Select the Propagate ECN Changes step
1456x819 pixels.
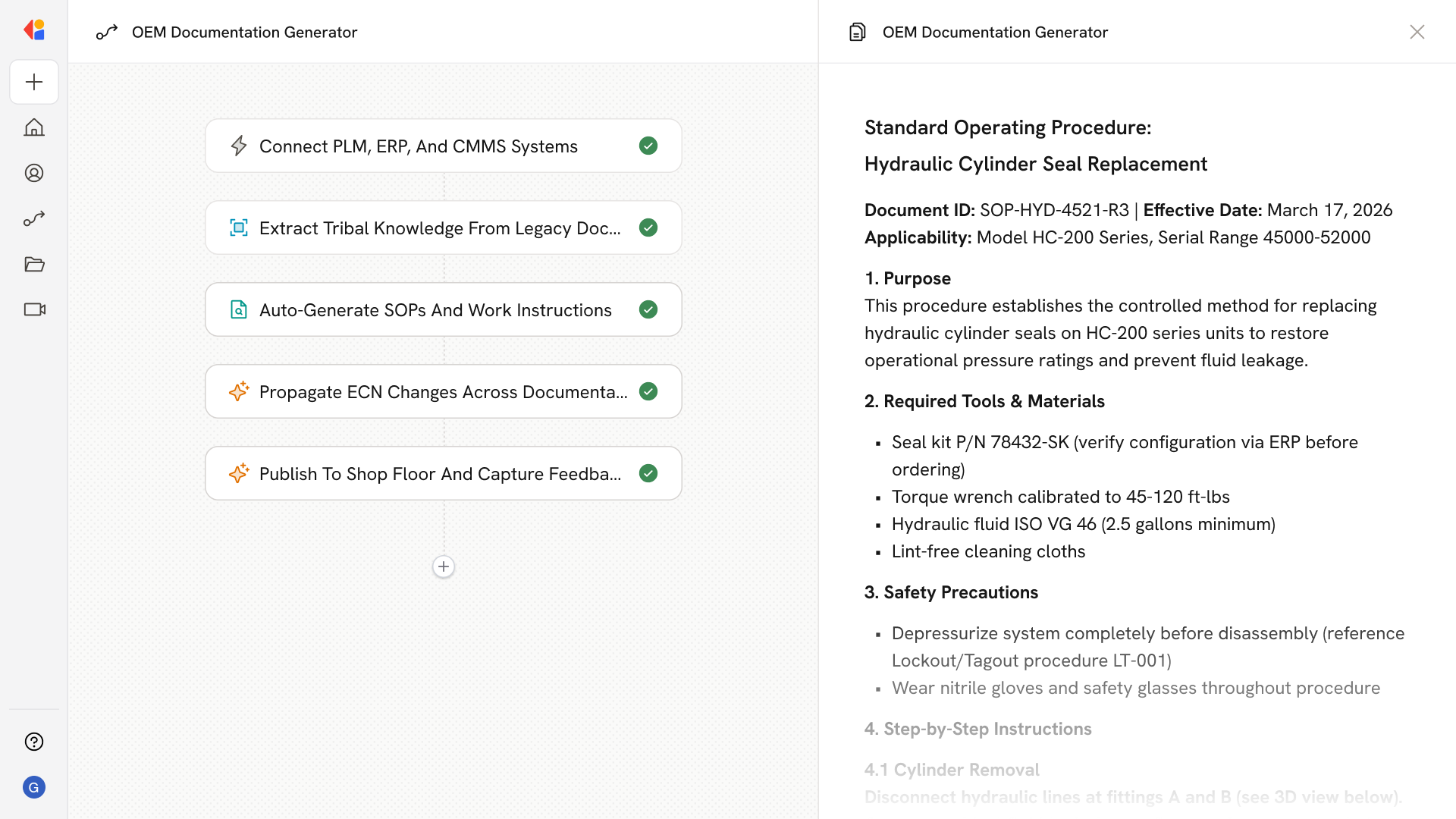point(443,392)
